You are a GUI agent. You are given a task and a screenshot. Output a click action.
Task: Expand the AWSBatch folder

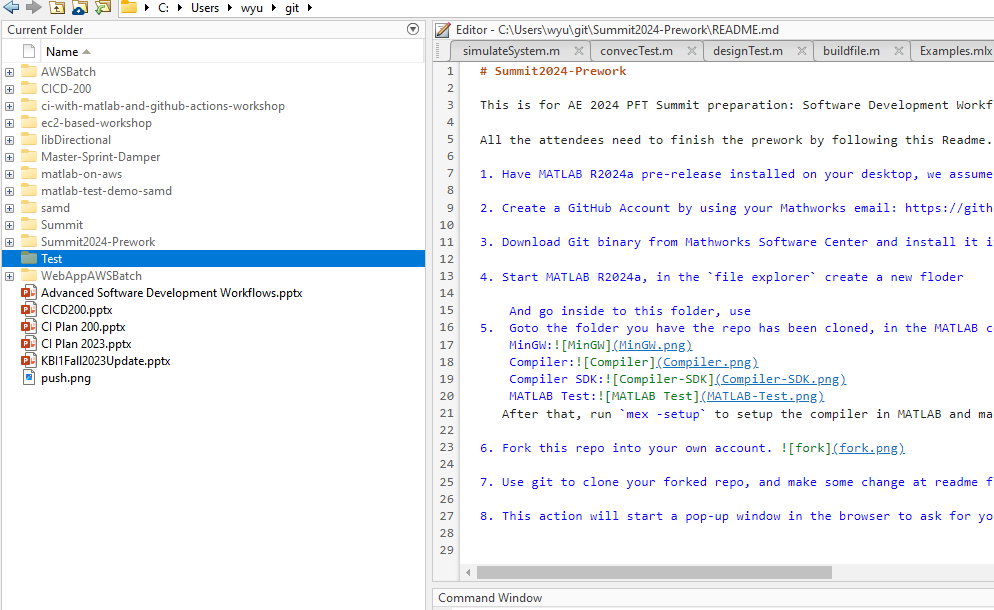(10, 72)
